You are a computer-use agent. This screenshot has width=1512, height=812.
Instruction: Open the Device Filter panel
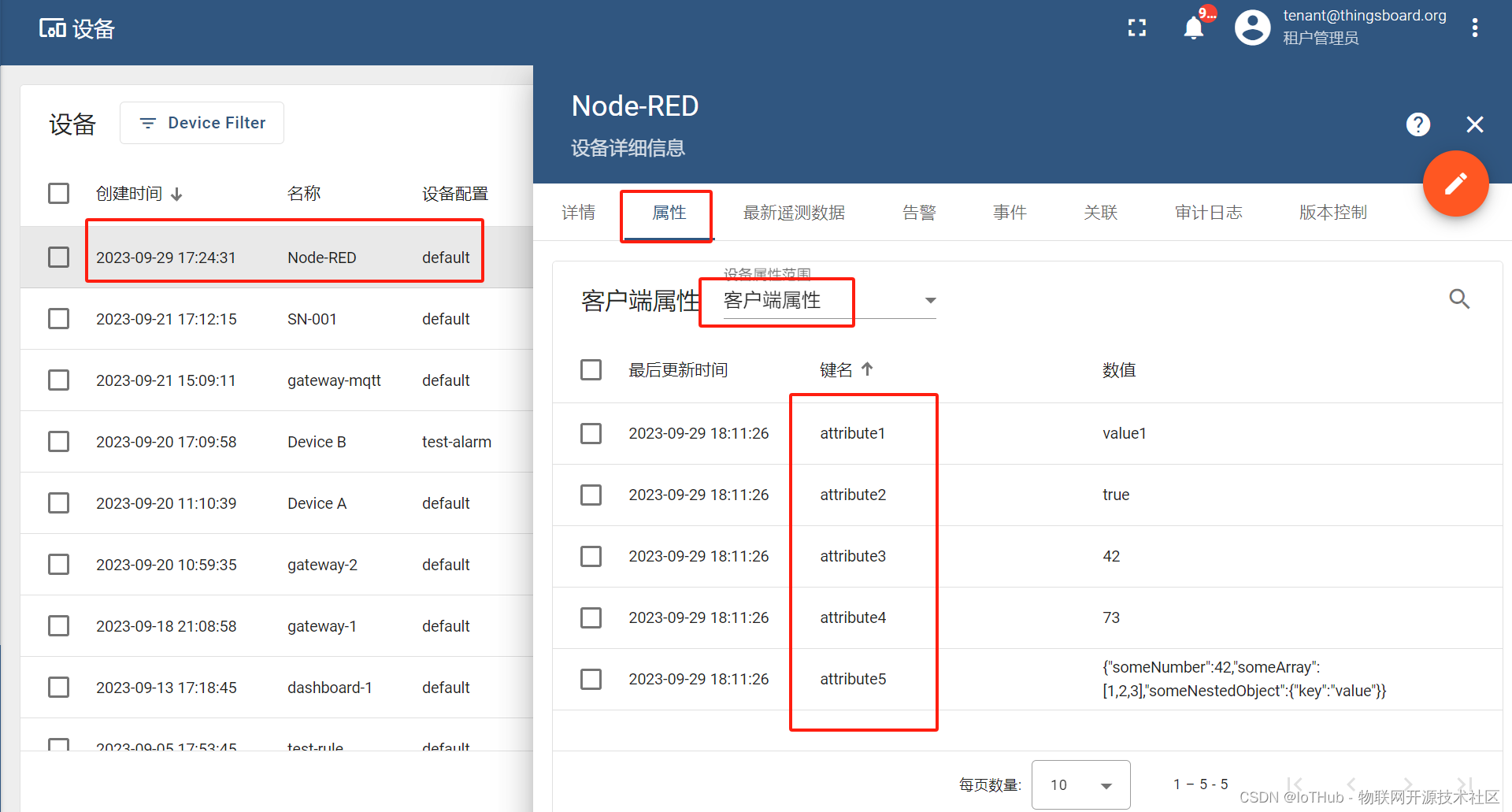[x=202, y=123]
